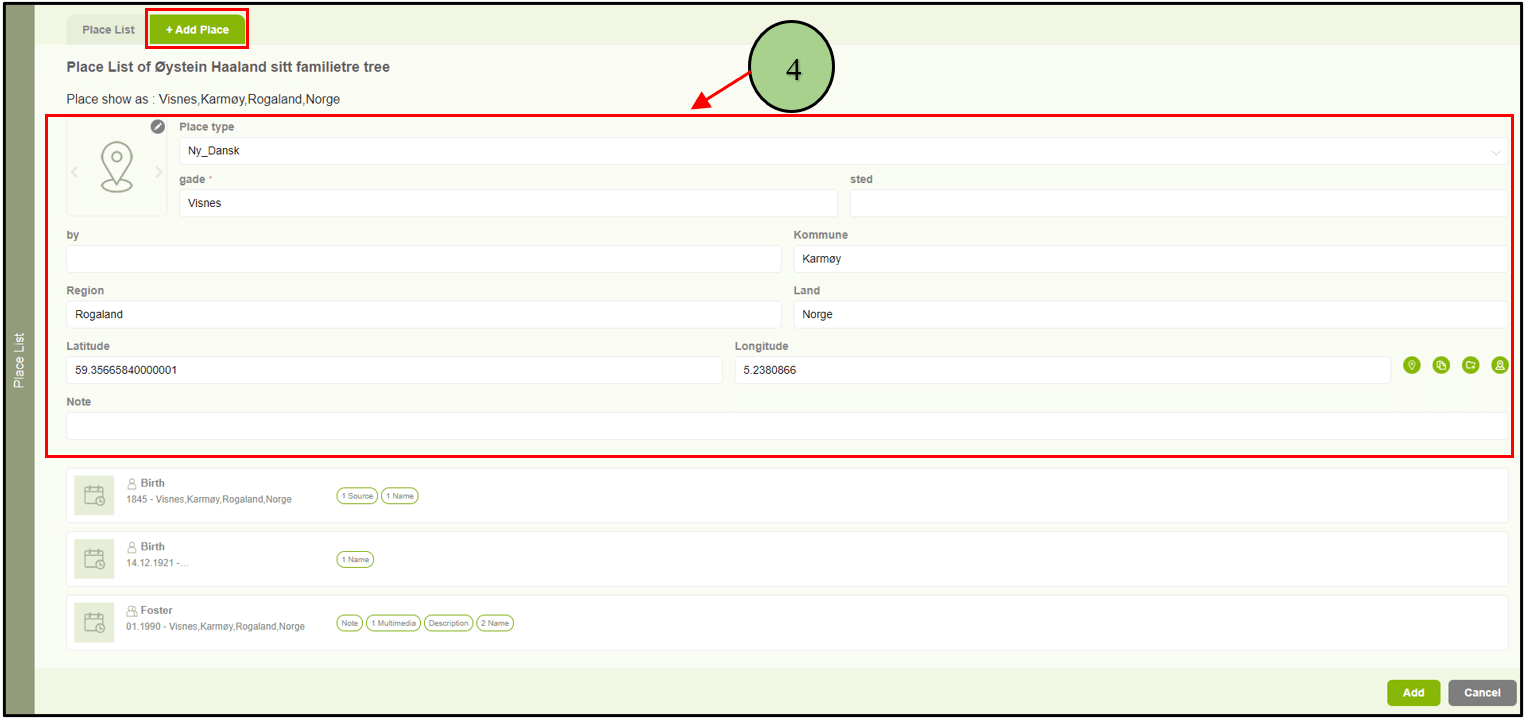1528x721 pixels.
Task: Click the Latitude input field
Action: tap(394, 370)
